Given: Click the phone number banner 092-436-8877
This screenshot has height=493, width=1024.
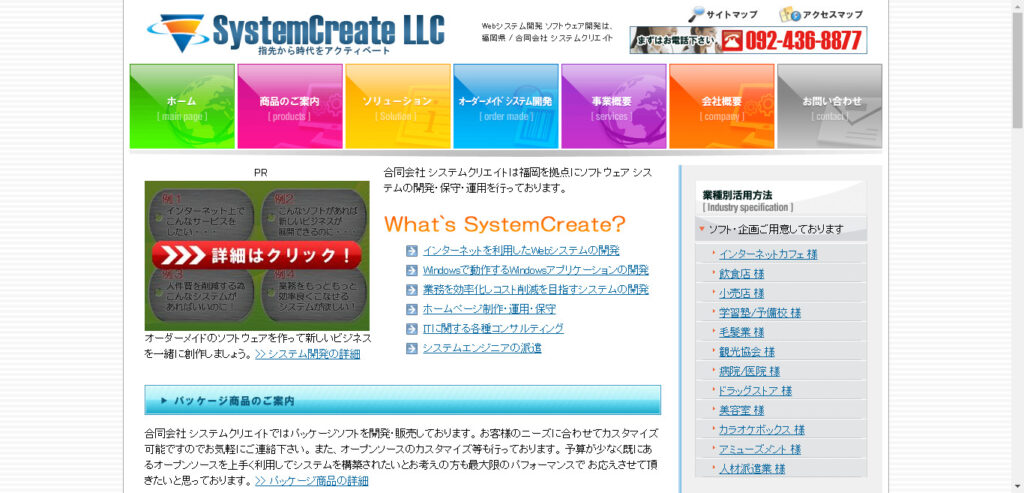Looking at the screenshot, I should point(748,40).
